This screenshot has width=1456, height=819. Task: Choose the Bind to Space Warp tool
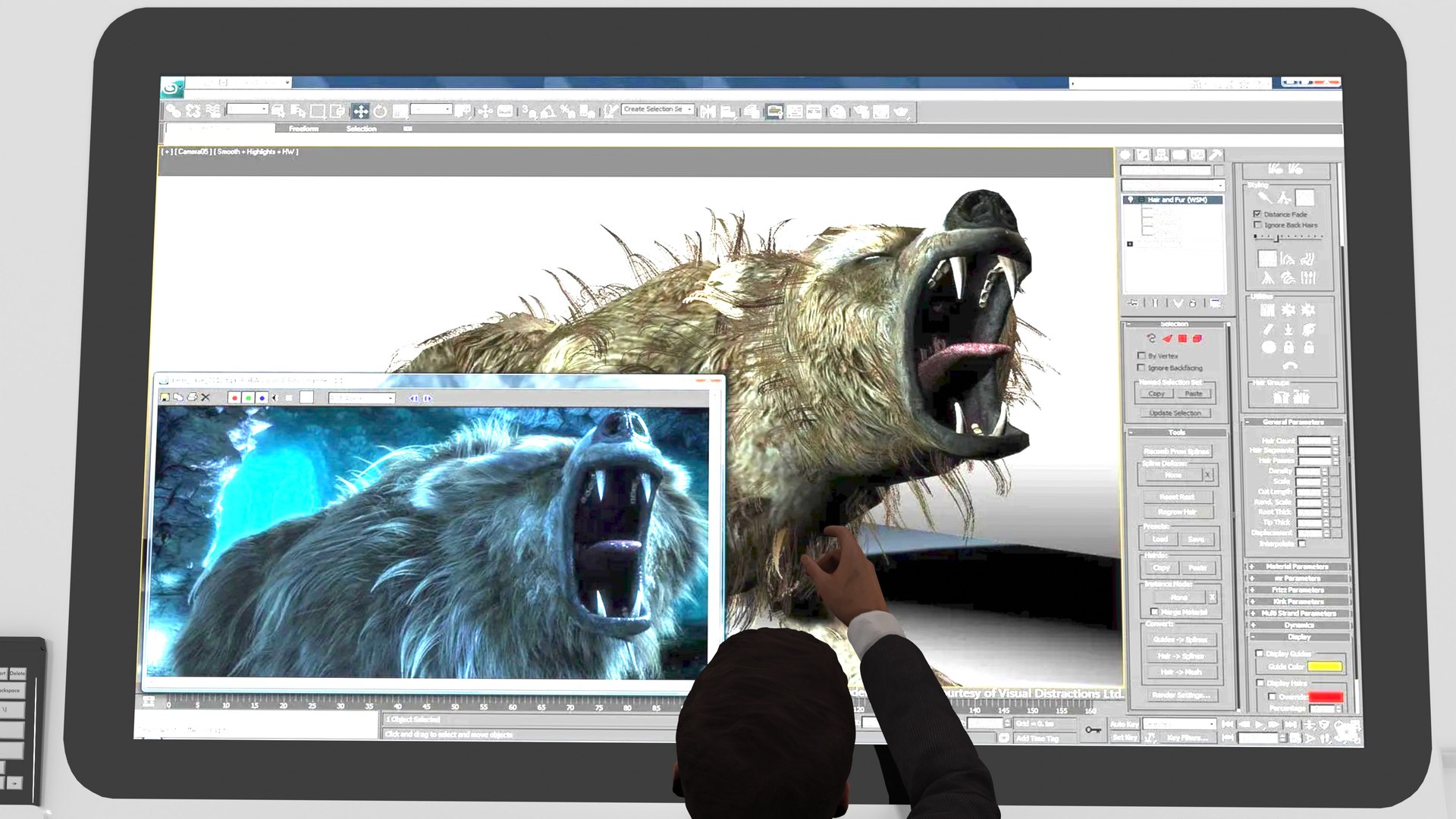click(214, 111)
